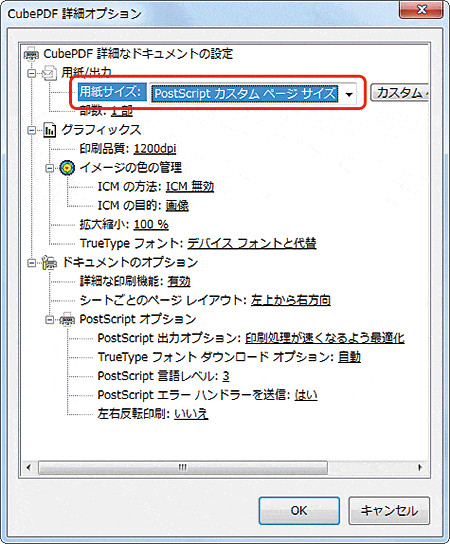Click the 部数 value 1 部
Image resolution: width=450 pixels, height=544 pixels.
(x=122, y=111)
